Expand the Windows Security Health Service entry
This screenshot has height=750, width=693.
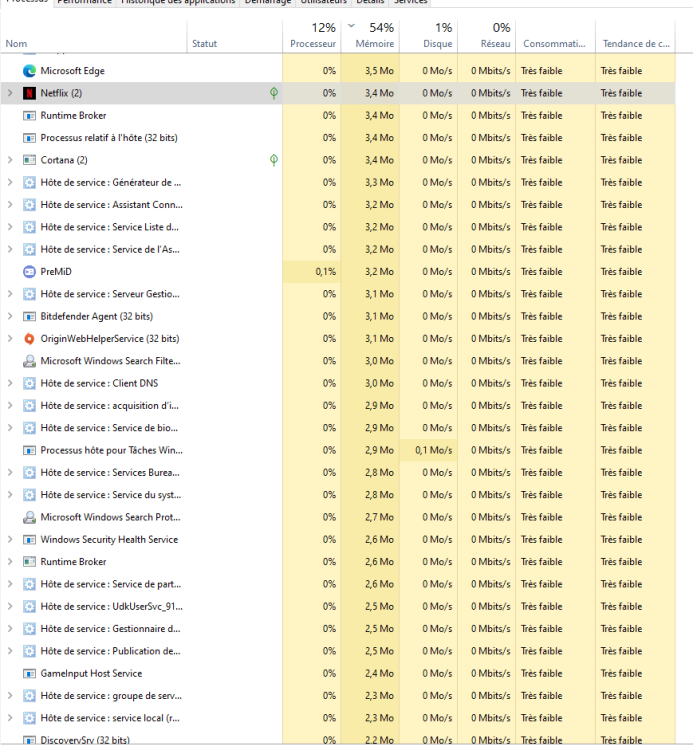(x=10, y=540)
